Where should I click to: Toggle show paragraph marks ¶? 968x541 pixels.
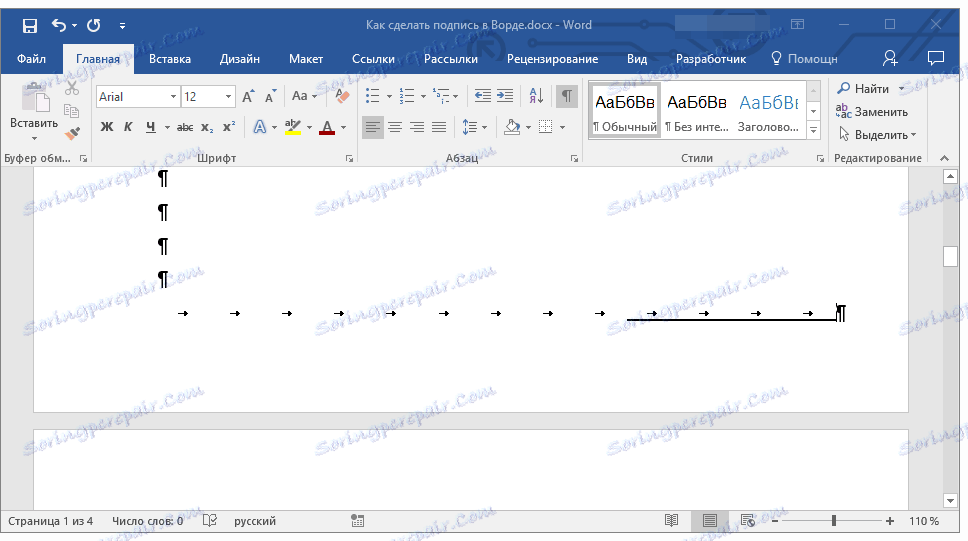point(566,96)
